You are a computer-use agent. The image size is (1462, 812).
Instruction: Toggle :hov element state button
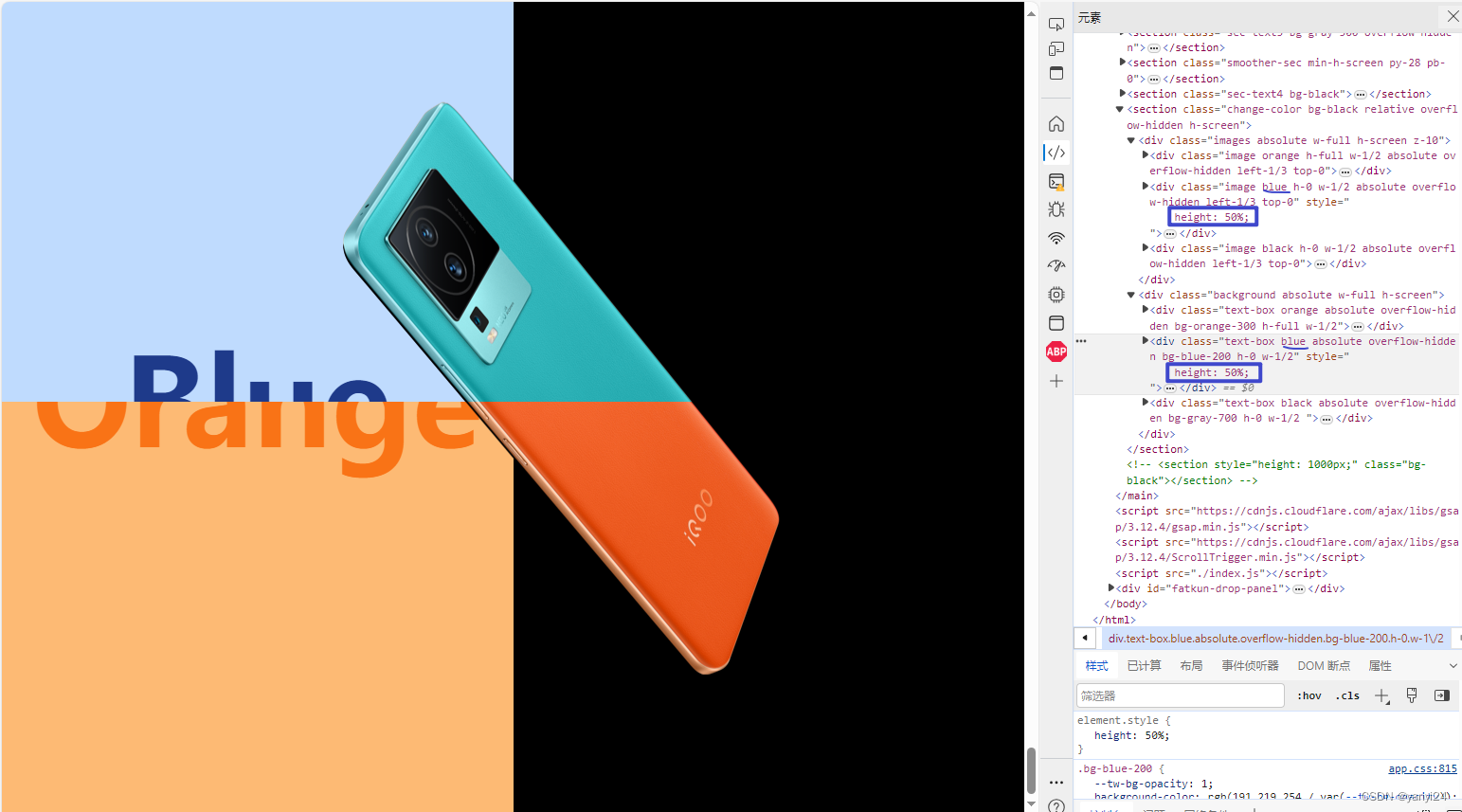[x=1309, y=695]
